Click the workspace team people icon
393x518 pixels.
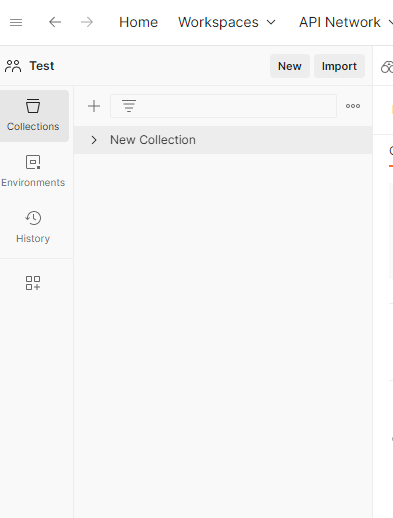[13, 66]
